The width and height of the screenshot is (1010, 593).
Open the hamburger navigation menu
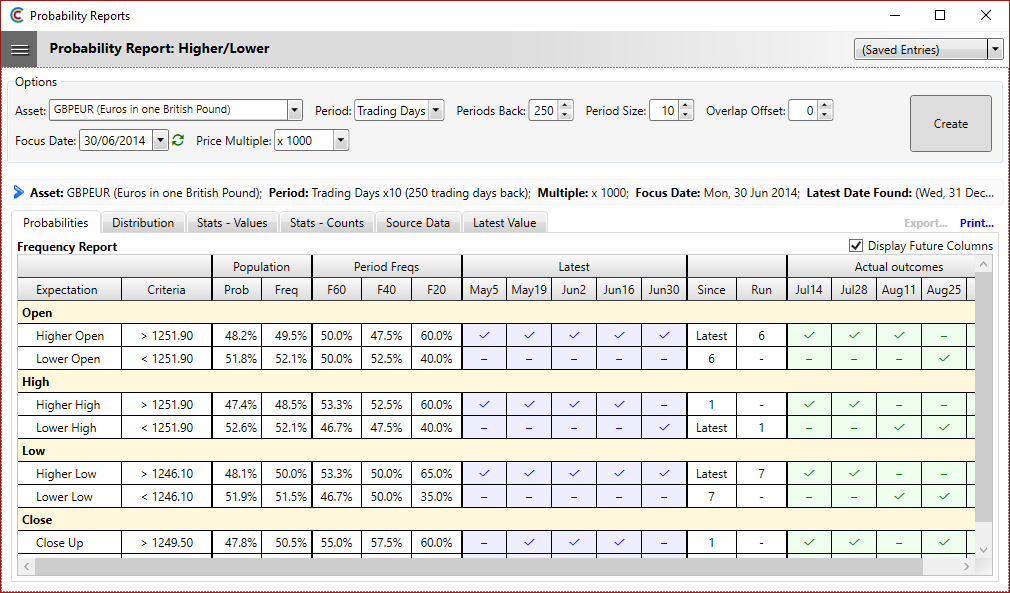pos(20,48)
